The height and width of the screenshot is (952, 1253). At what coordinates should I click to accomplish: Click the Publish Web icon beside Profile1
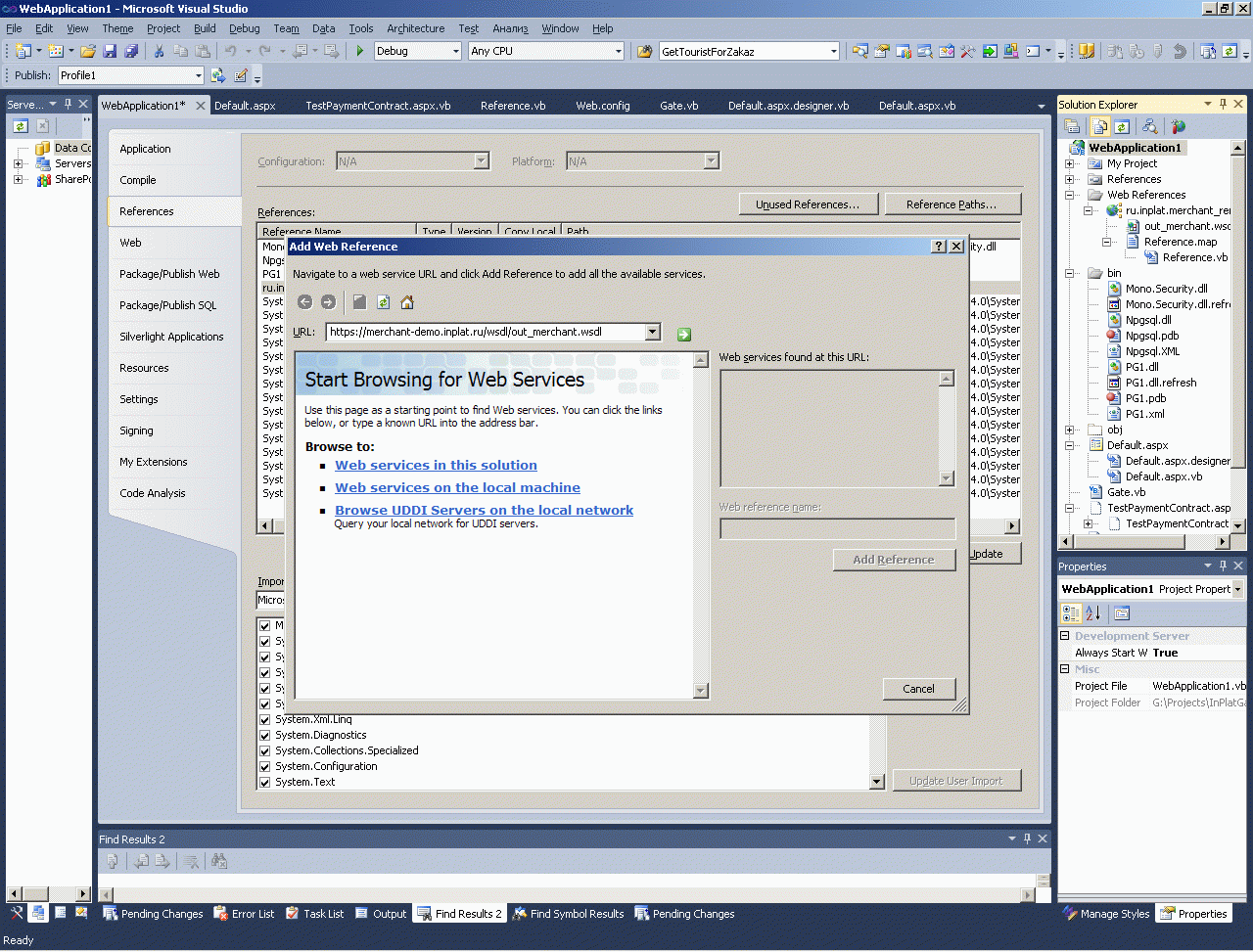[218, 75]
